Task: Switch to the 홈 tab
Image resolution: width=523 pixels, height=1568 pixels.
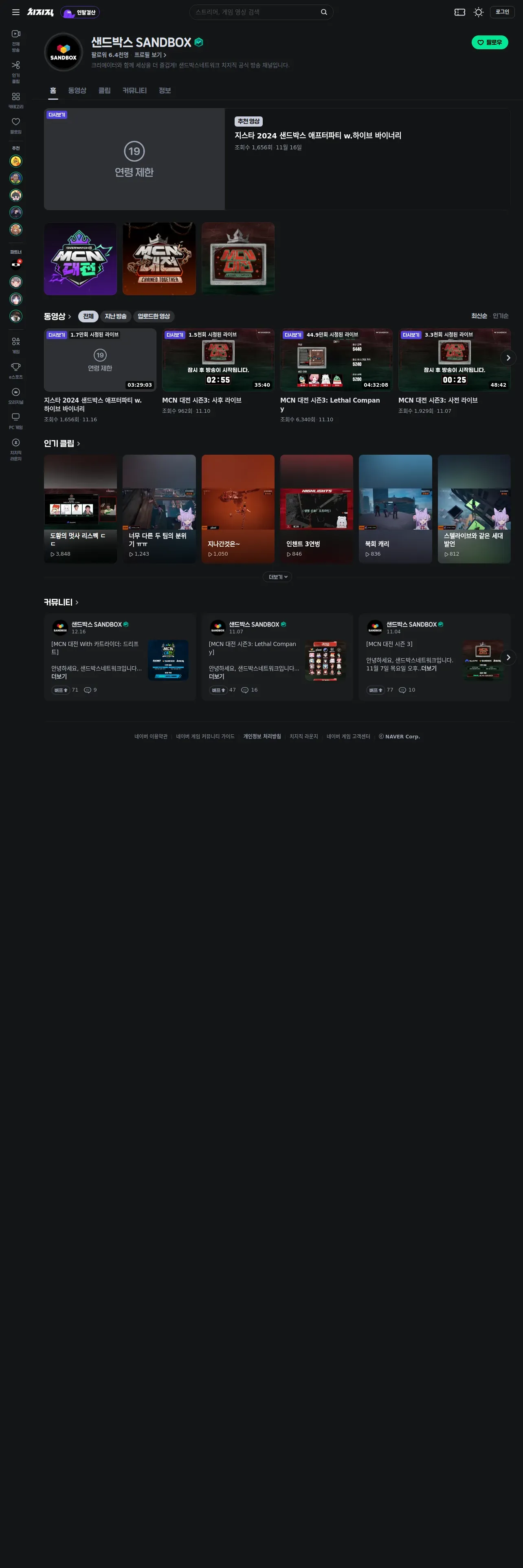Action: pos(53,91)
